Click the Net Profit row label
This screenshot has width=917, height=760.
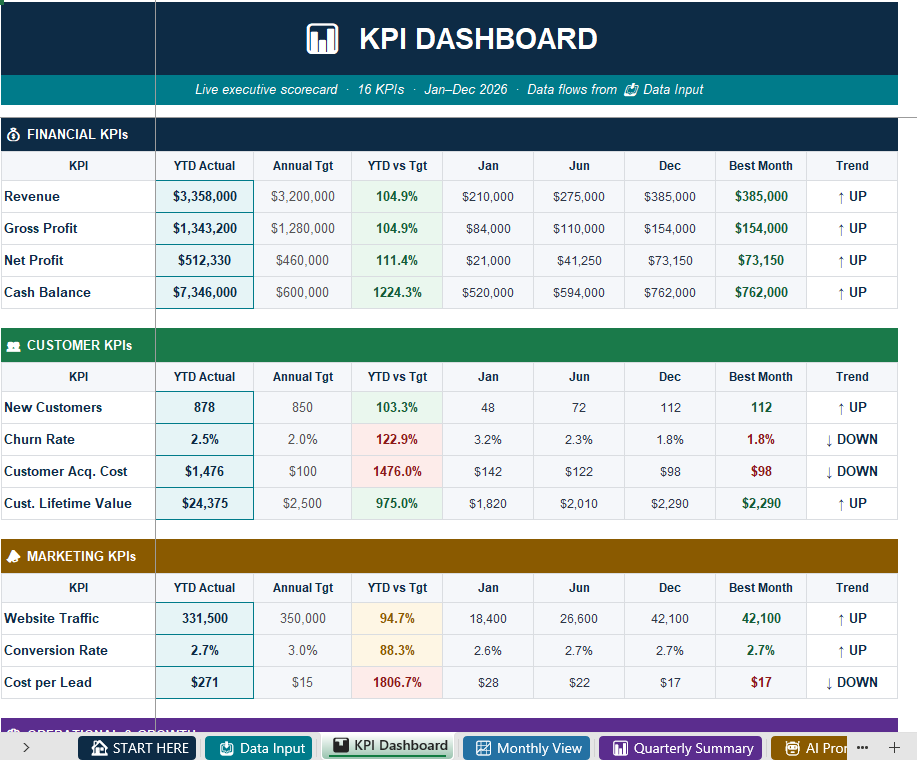click(x=78, y=261)
